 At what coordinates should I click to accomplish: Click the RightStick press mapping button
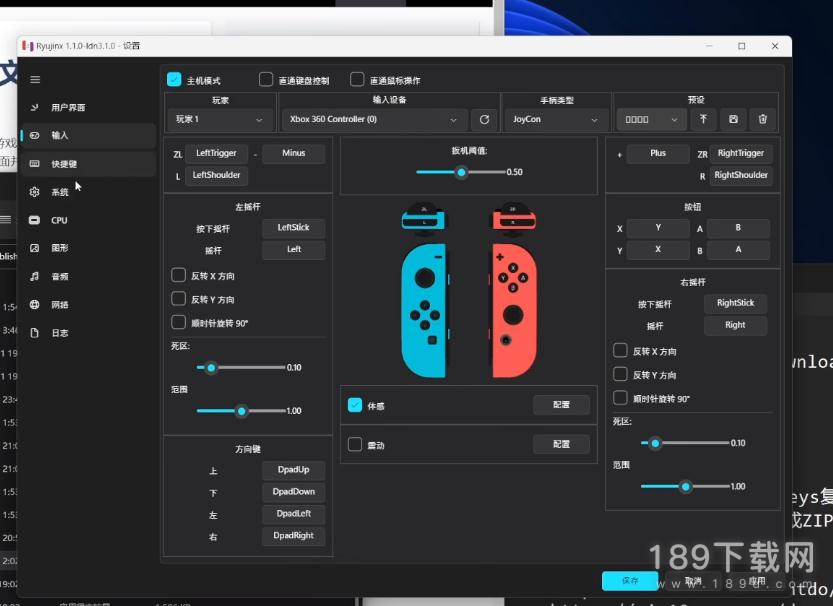tap(735, 303)
